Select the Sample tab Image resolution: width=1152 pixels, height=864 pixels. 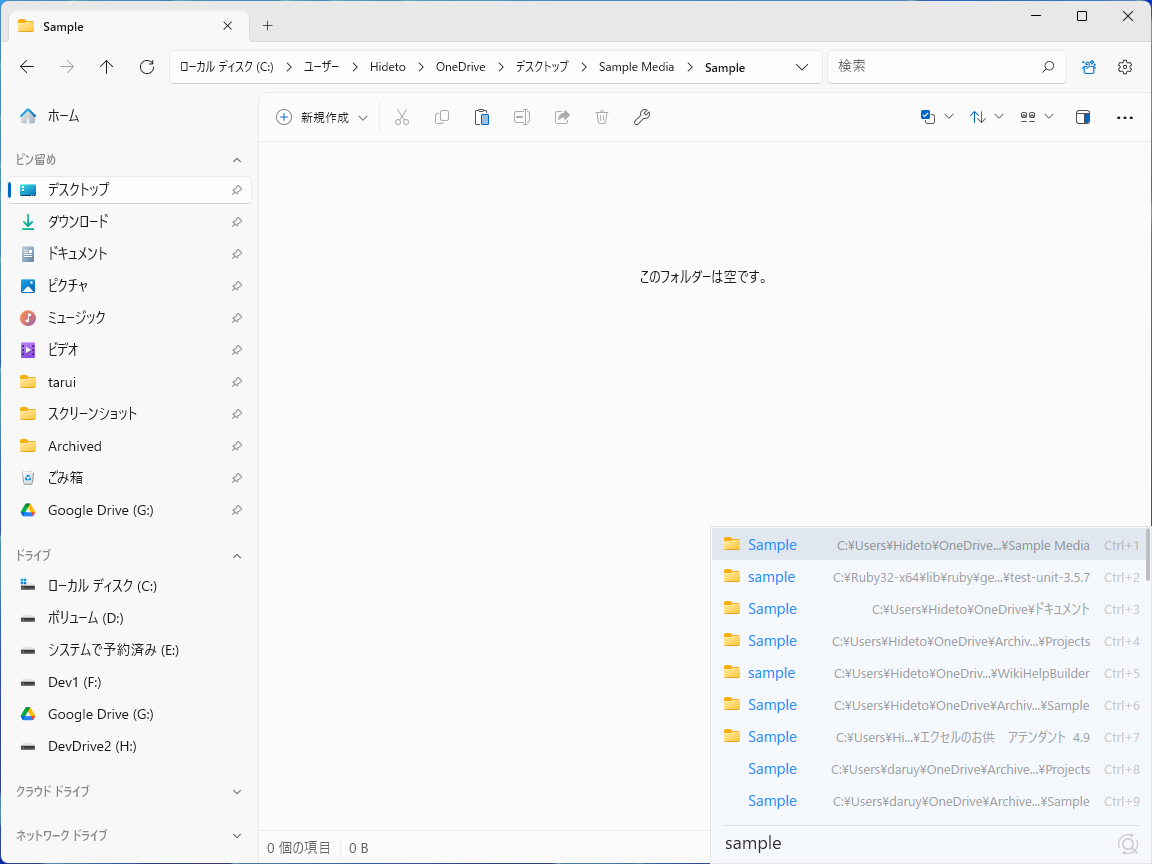point(129,26)
